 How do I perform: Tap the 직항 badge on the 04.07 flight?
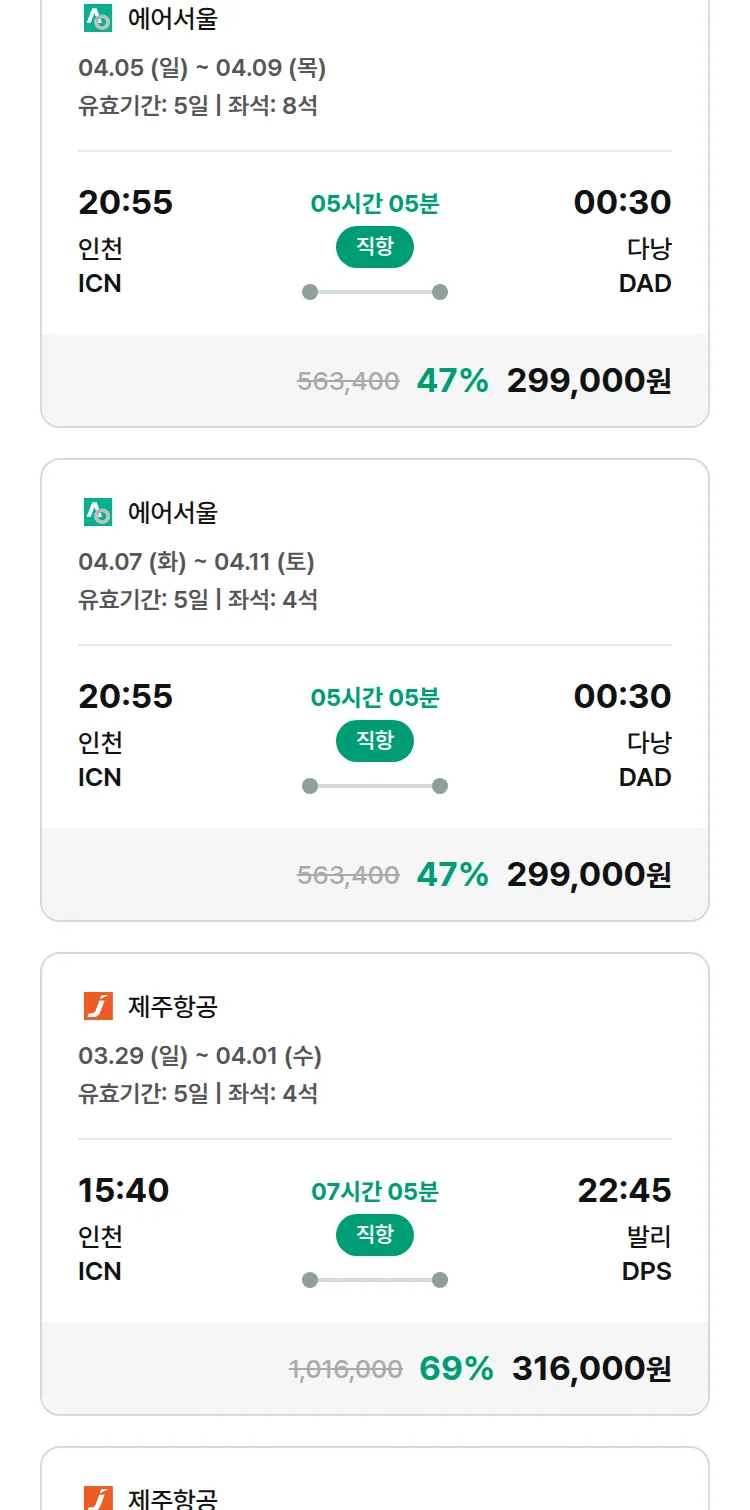pyautogui.click(x=374, y=741)
